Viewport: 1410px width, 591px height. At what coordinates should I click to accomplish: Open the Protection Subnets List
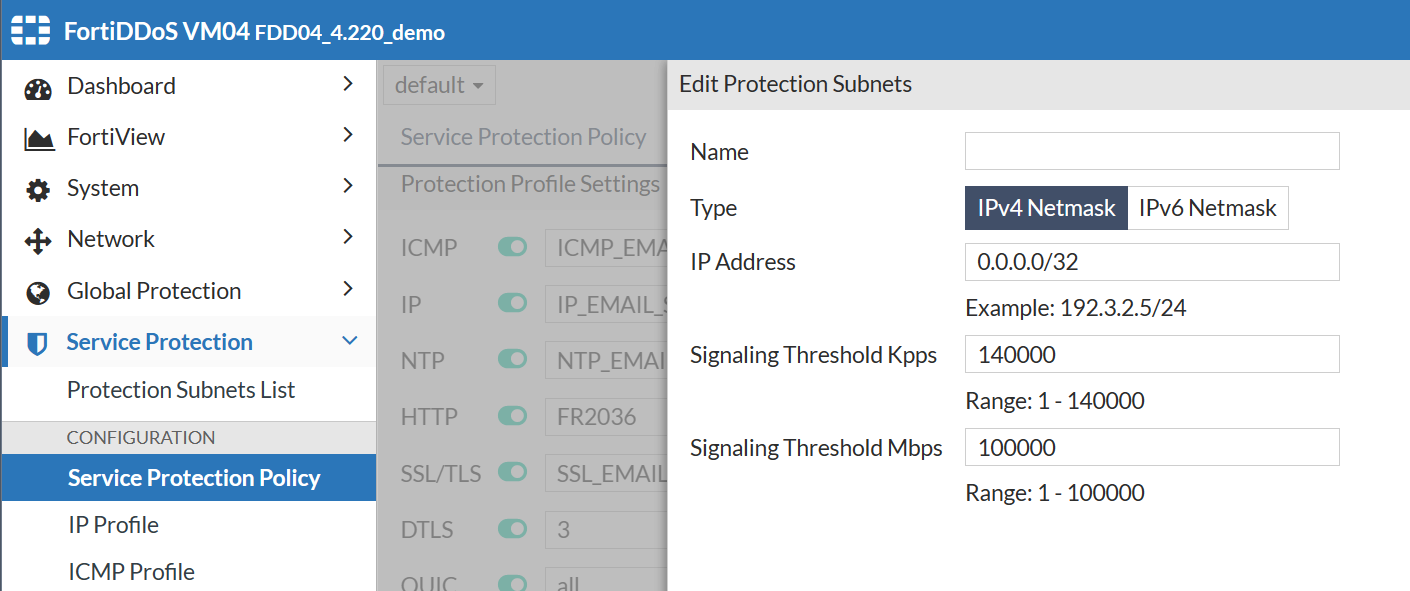(x=180, y=389)
